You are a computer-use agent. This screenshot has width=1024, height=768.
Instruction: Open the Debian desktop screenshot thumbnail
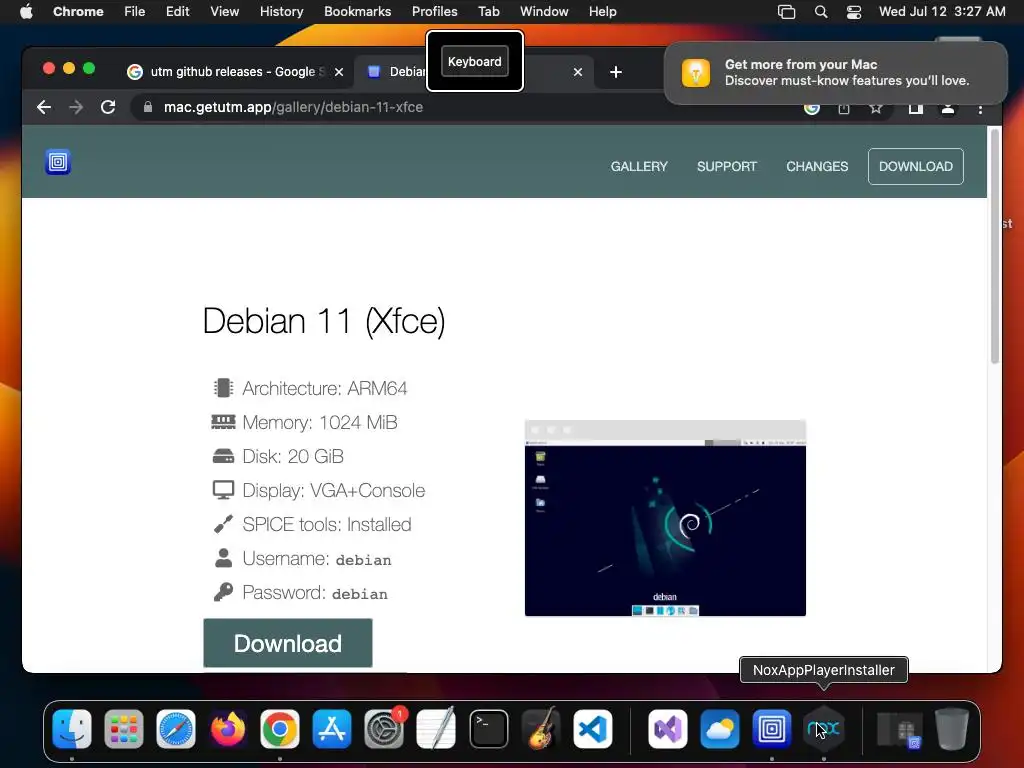coord(665,518)
